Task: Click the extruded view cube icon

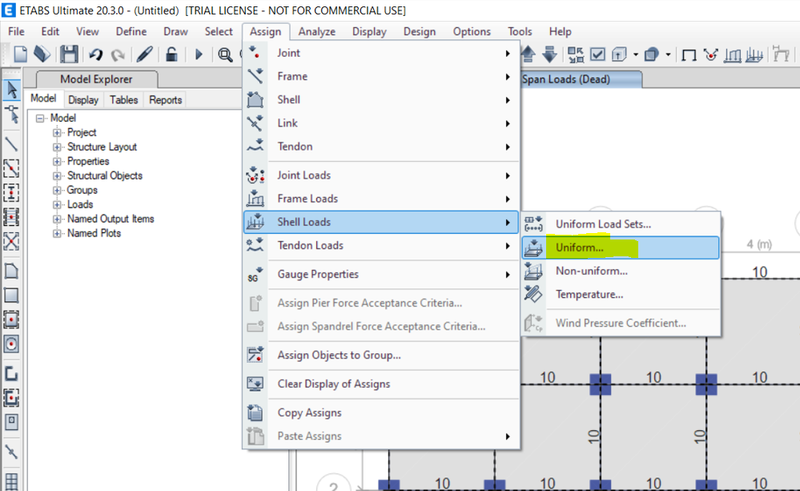Action: (619, 54)
